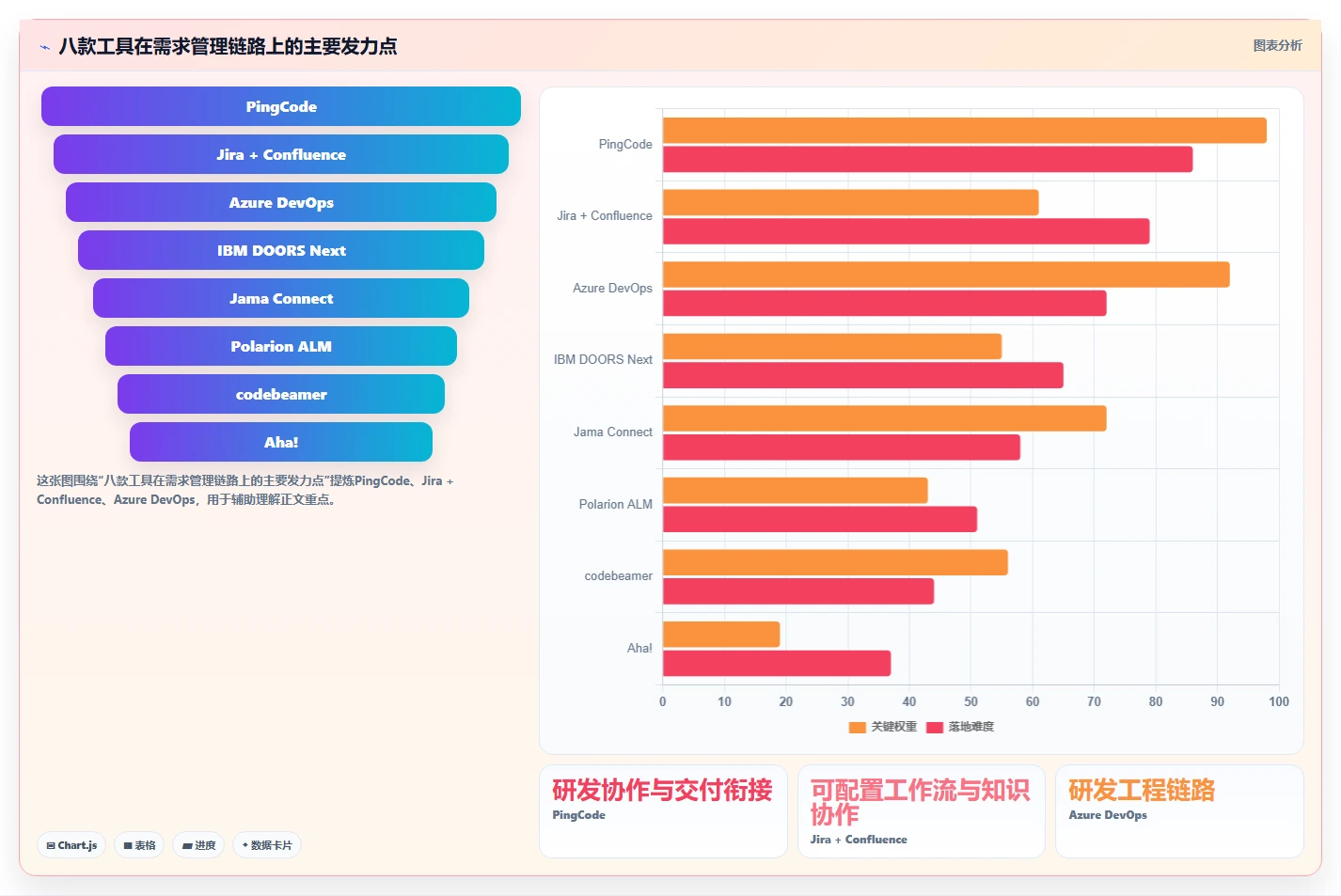The height and width of the screenshot is (896, 1341).
Task: Open the 研发协作与交付衔接 card
Action: [x=663, y=811]
